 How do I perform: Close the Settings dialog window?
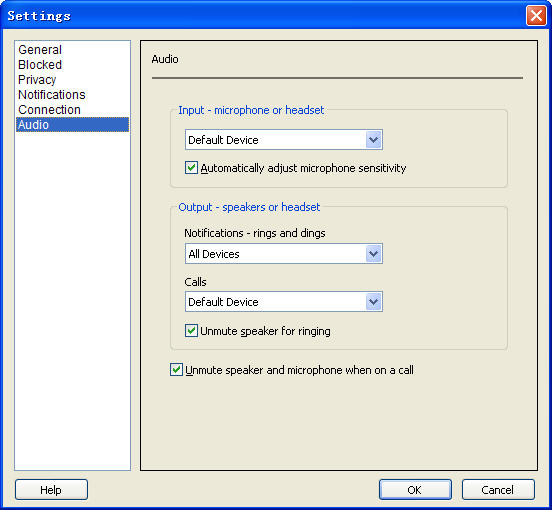point(536,16)
